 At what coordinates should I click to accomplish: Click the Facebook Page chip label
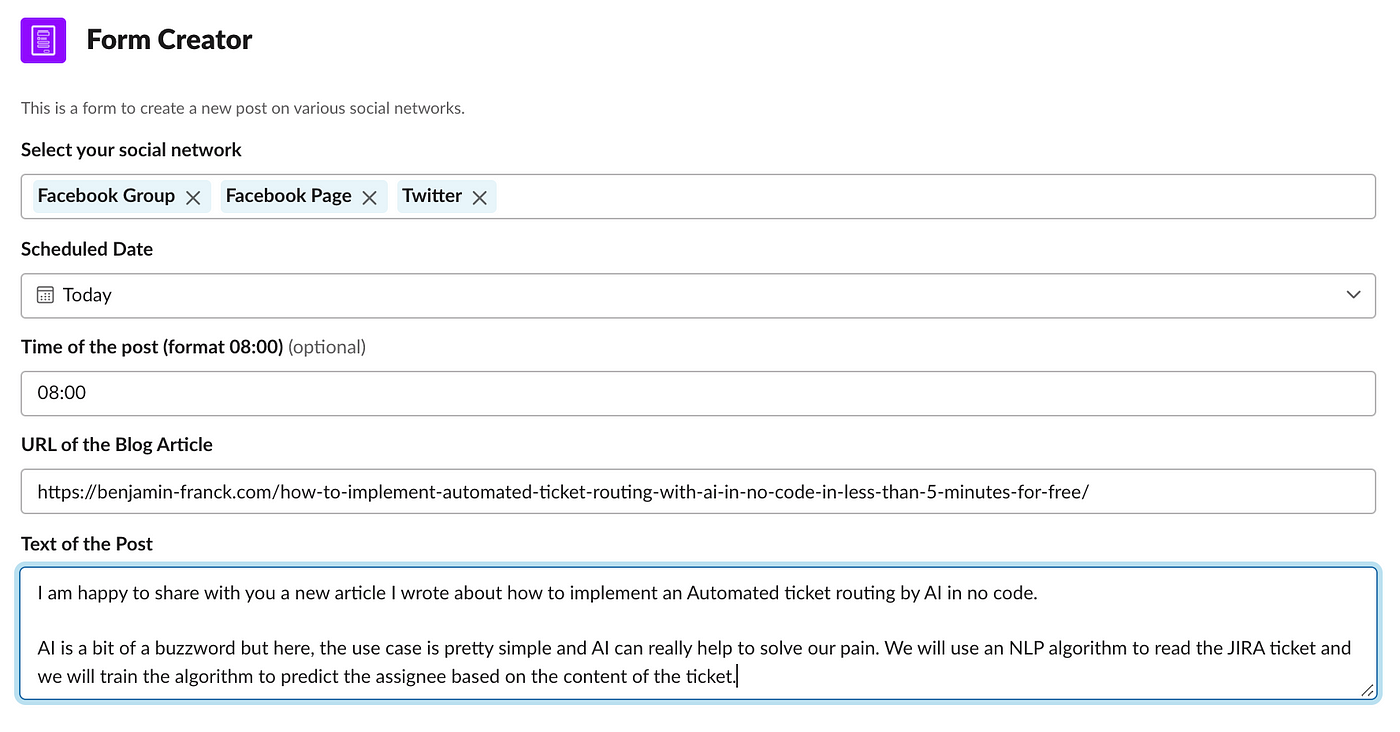288,196
